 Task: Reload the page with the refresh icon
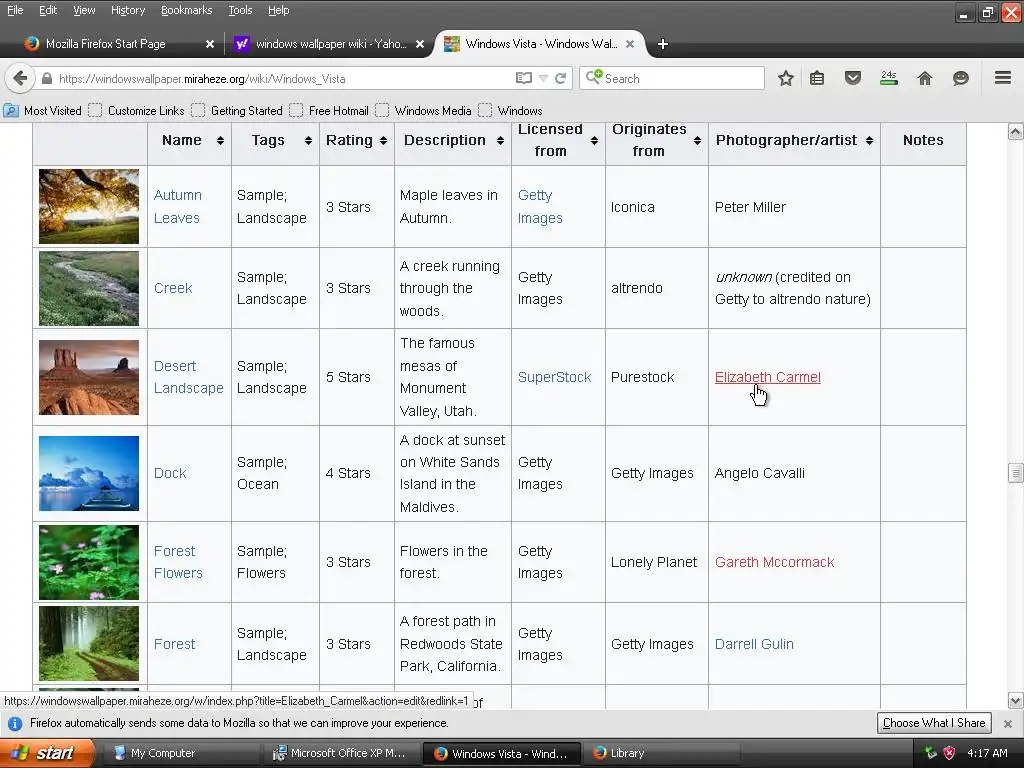[x=560, y=78]
